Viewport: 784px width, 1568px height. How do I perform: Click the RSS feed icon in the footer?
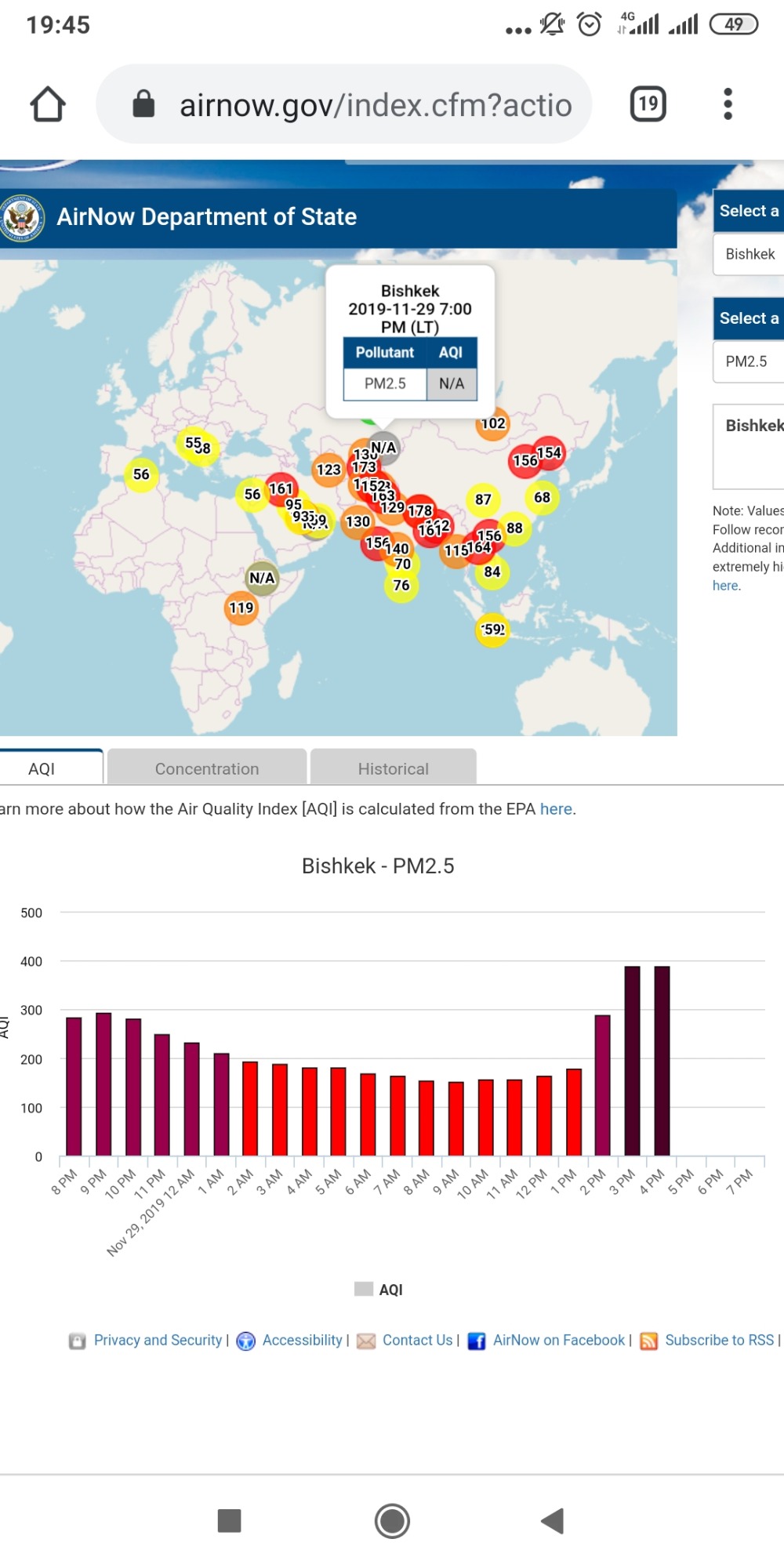(648, 1341)
